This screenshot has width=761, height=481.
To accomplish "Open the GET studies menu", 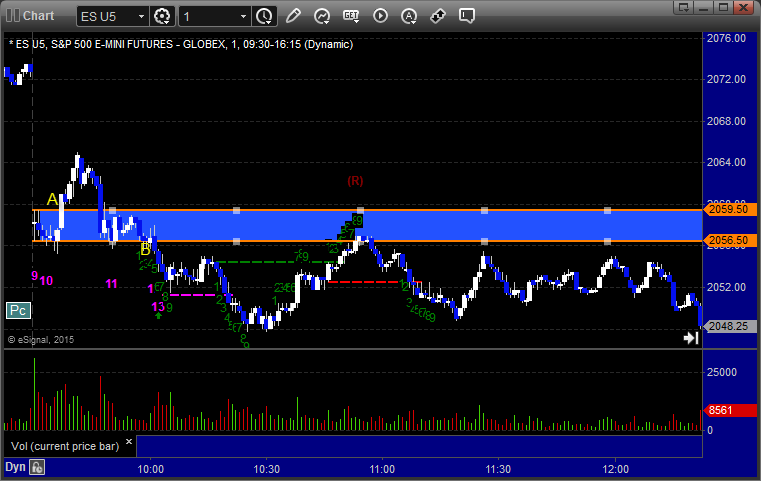I will (351, 16).
